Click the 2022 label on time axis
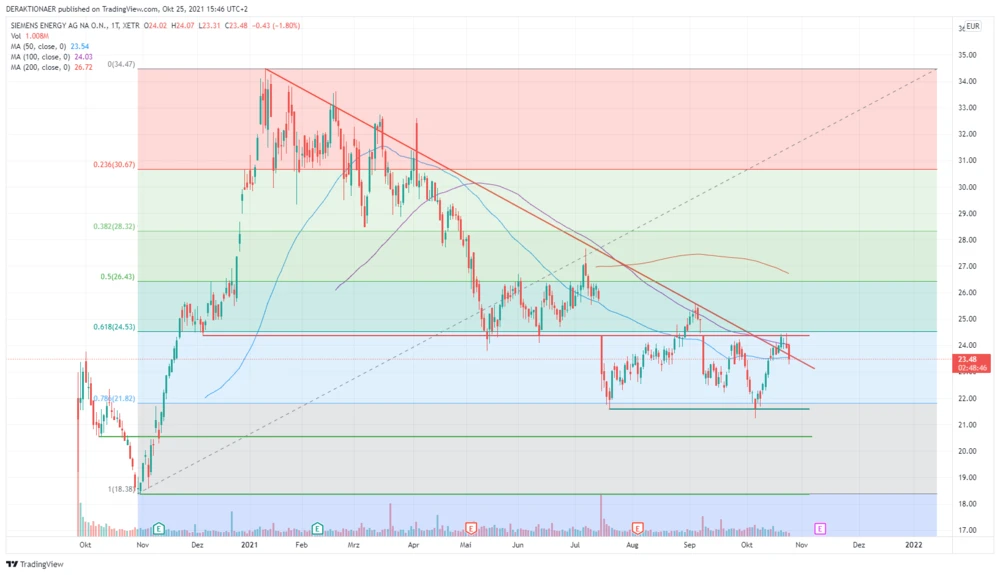1000x575 pixels. pyautogui.click(x=913, y=546)
